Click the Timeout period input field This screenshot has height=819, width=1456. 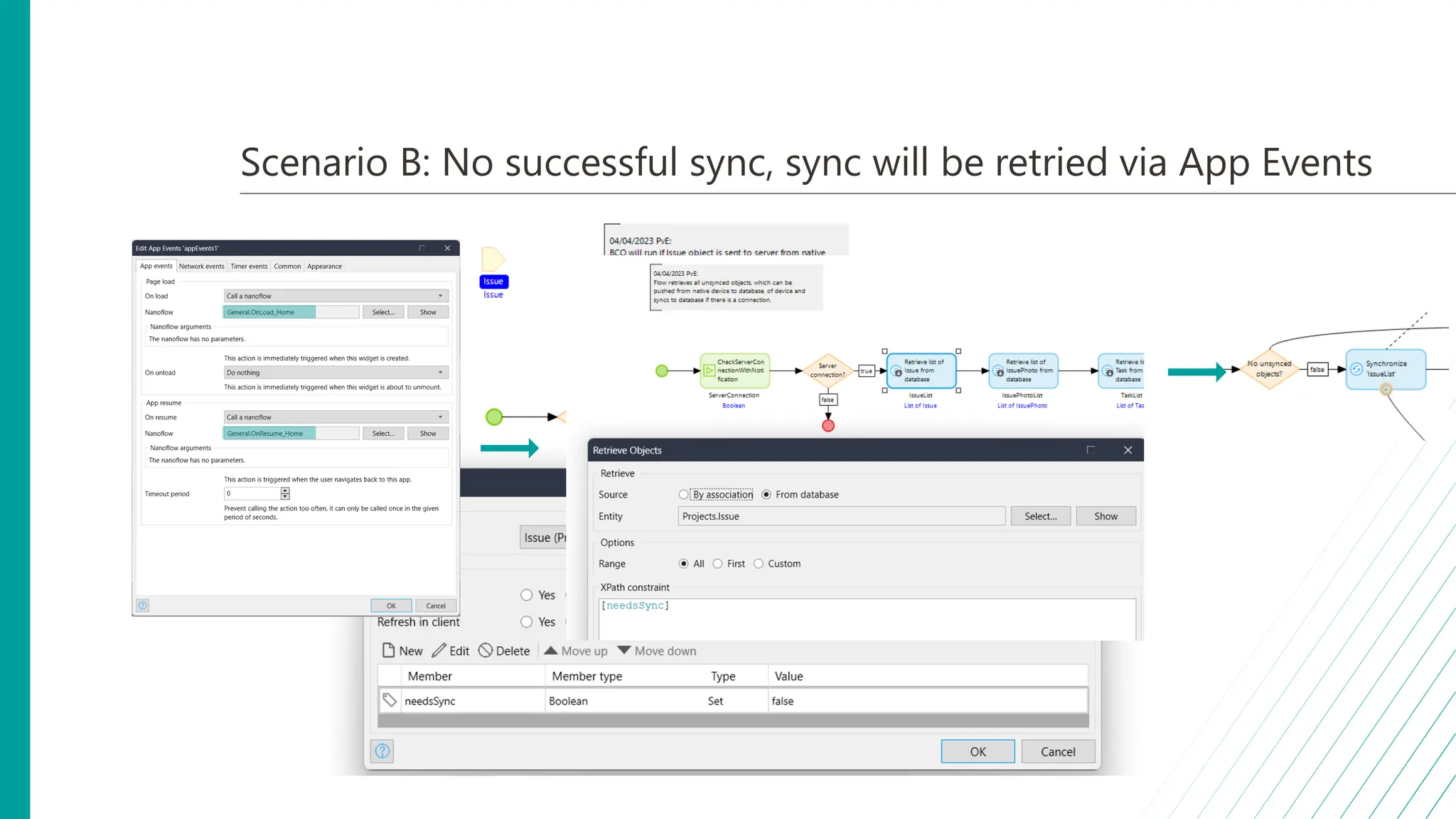click(x=252, y=493)
